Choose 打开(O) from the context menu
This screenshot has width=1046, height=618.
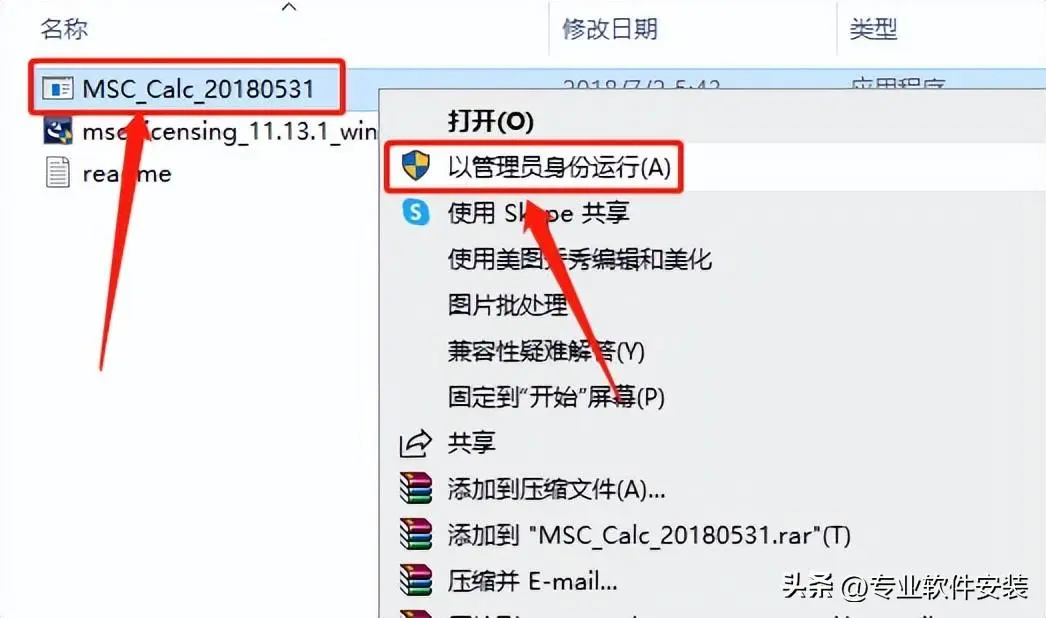pyautogui.click(x=490, y=121)
